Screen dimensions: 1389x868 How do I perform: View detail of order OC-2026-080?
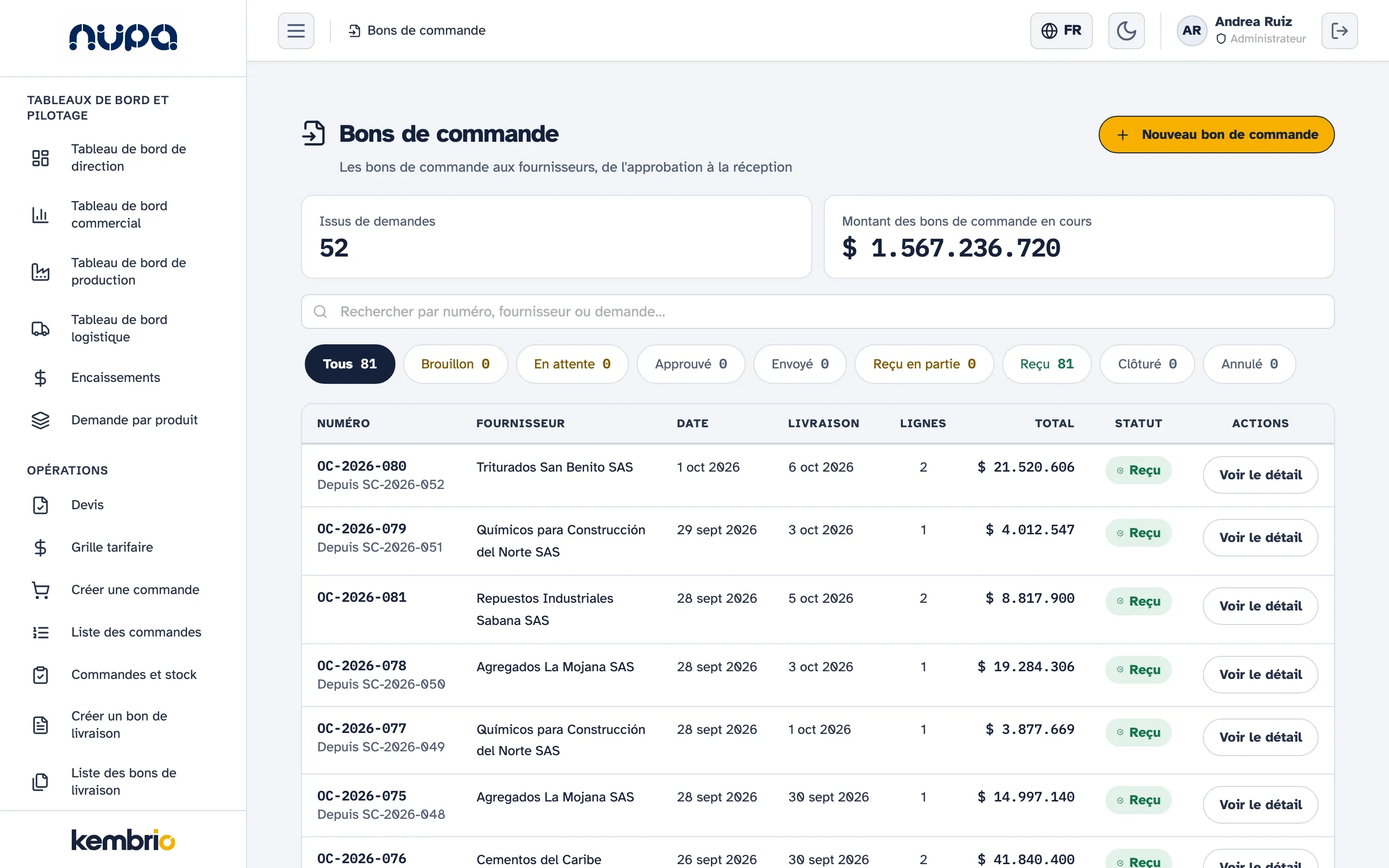pyautogui.click(x=1260, y=475)
